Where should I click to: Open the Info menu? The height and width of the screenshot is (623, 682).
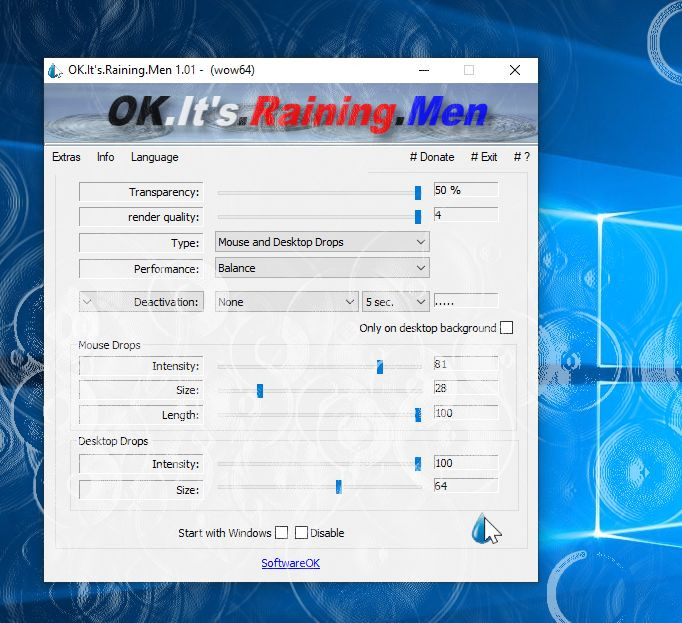[106, 157]
